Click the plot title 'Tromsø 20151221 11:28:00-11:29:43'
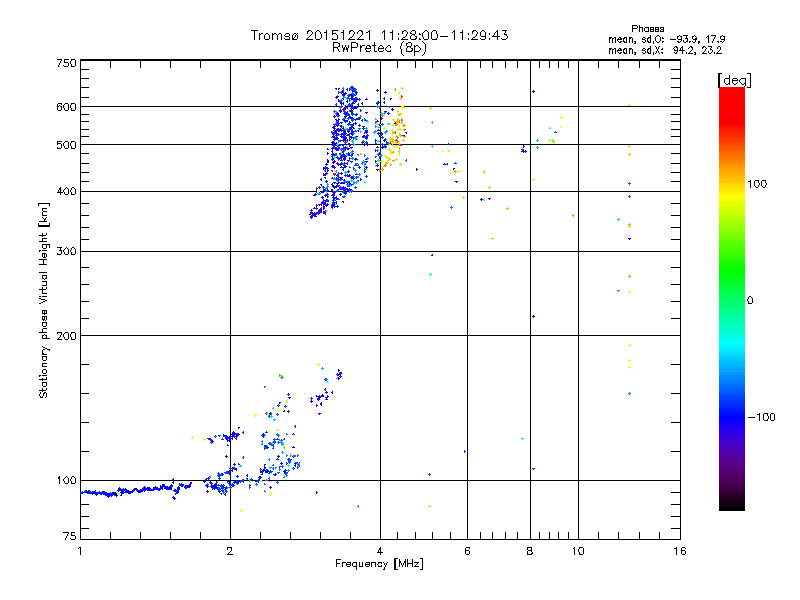The width and height of the screenshot is (800, 600). [379, 35]
